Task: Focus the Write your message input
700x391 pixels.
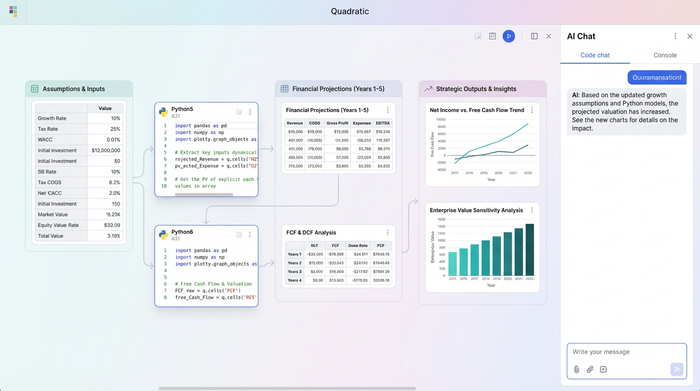Action: click(x=626, y=352)
